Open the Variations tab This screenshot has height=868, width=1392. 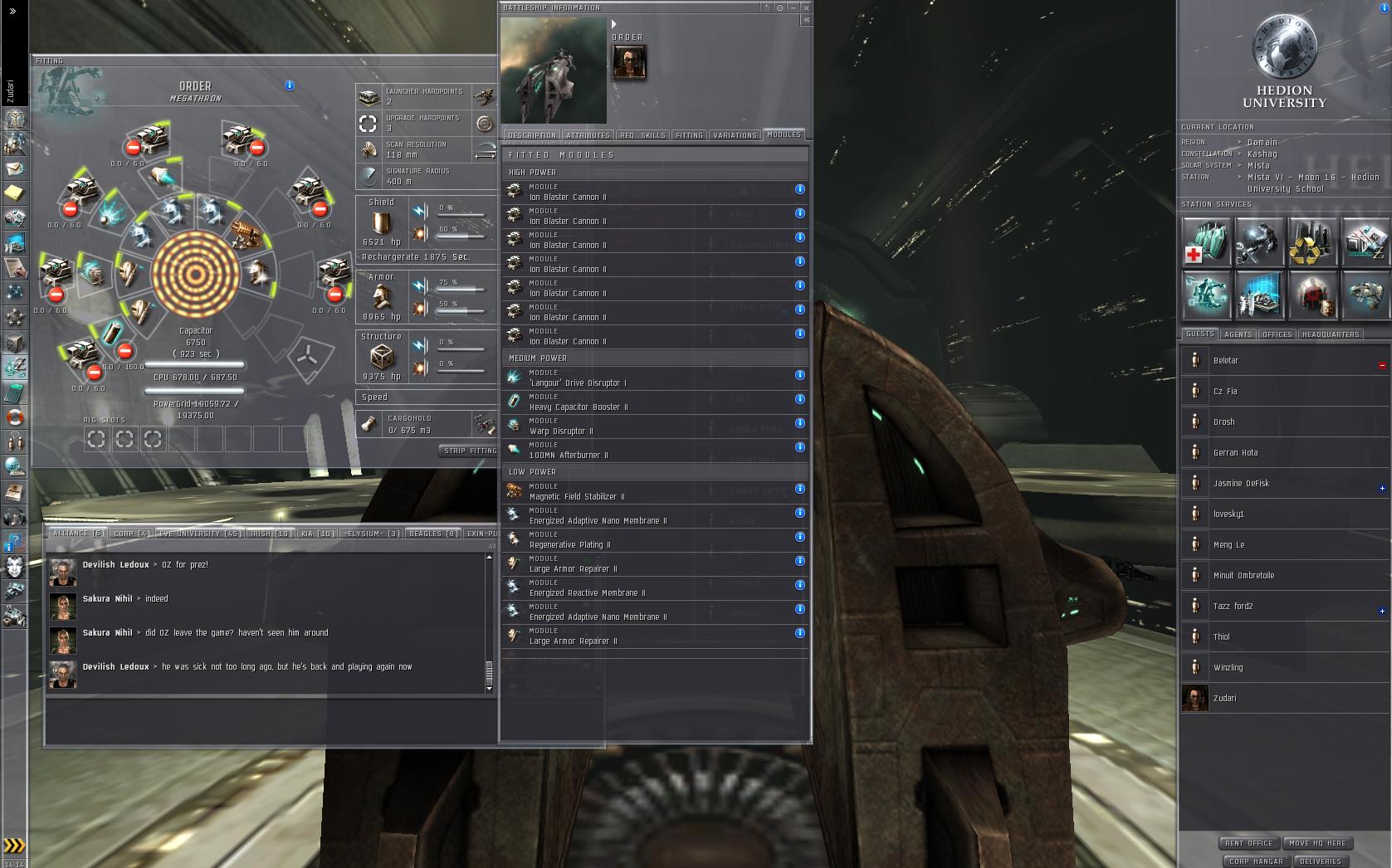click(735, 134)
